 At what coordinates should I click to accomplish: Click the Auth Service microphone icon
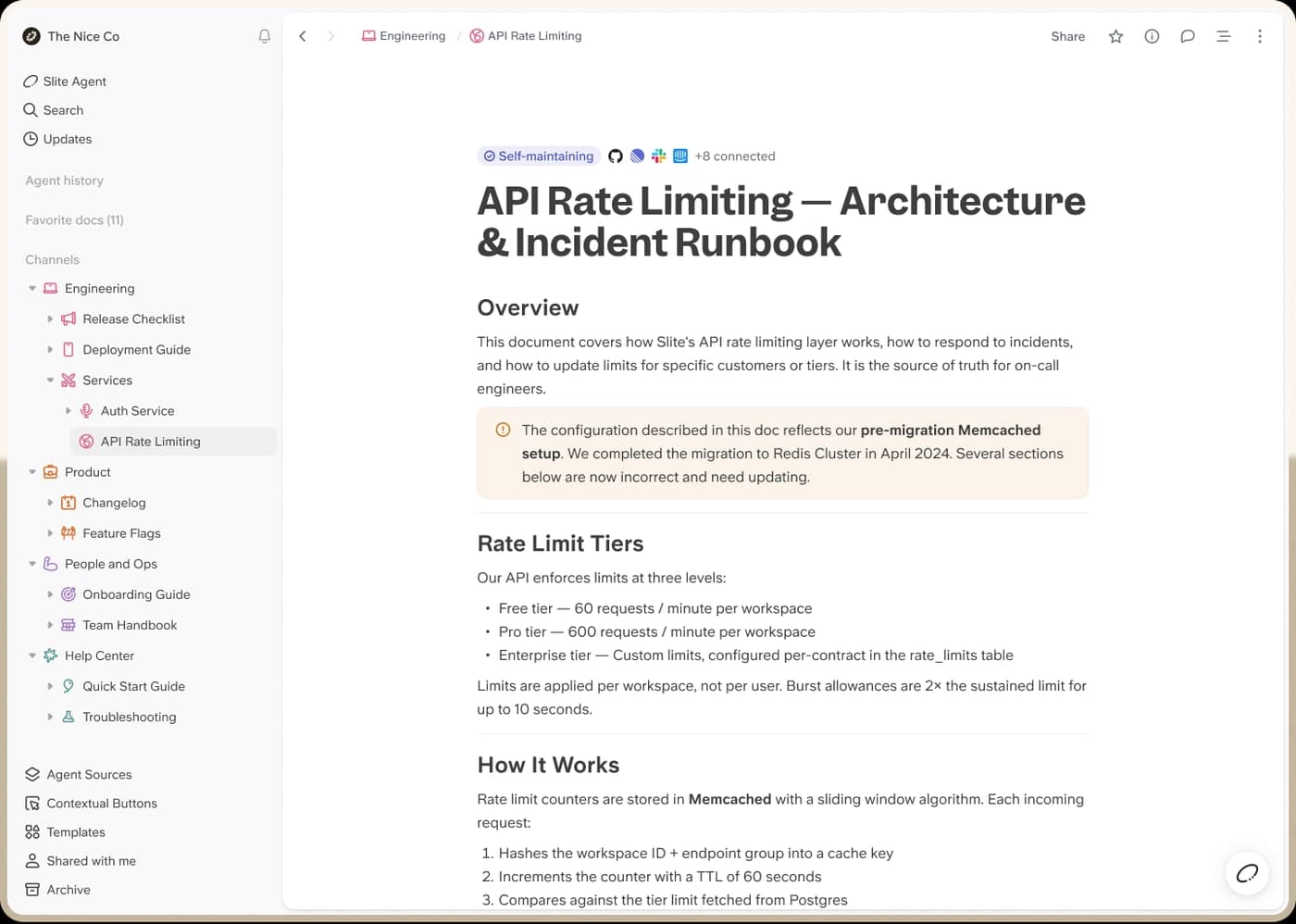pos(86,410)
